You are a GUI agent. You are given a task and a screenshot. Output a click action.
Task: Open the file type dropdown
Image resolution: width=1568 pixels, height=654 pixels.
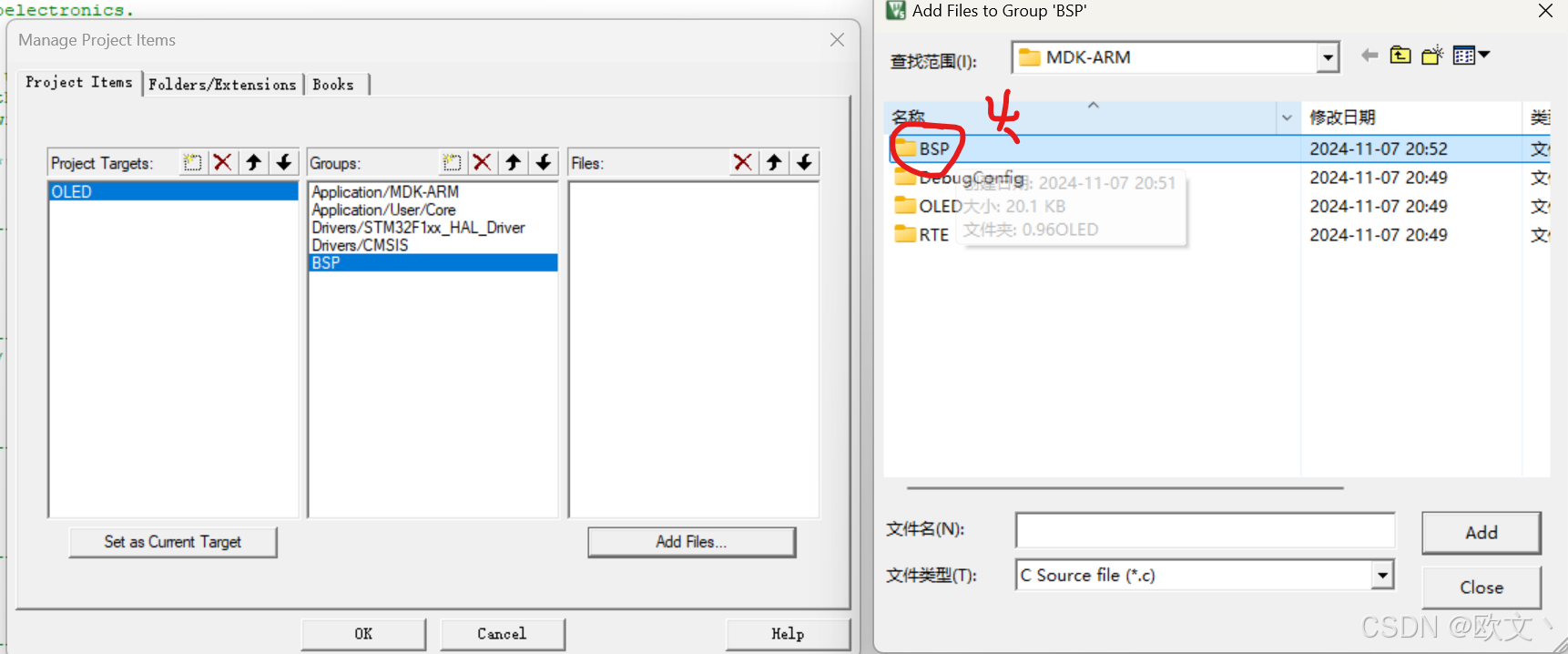pyautogui.click(x=1383, y=575)
